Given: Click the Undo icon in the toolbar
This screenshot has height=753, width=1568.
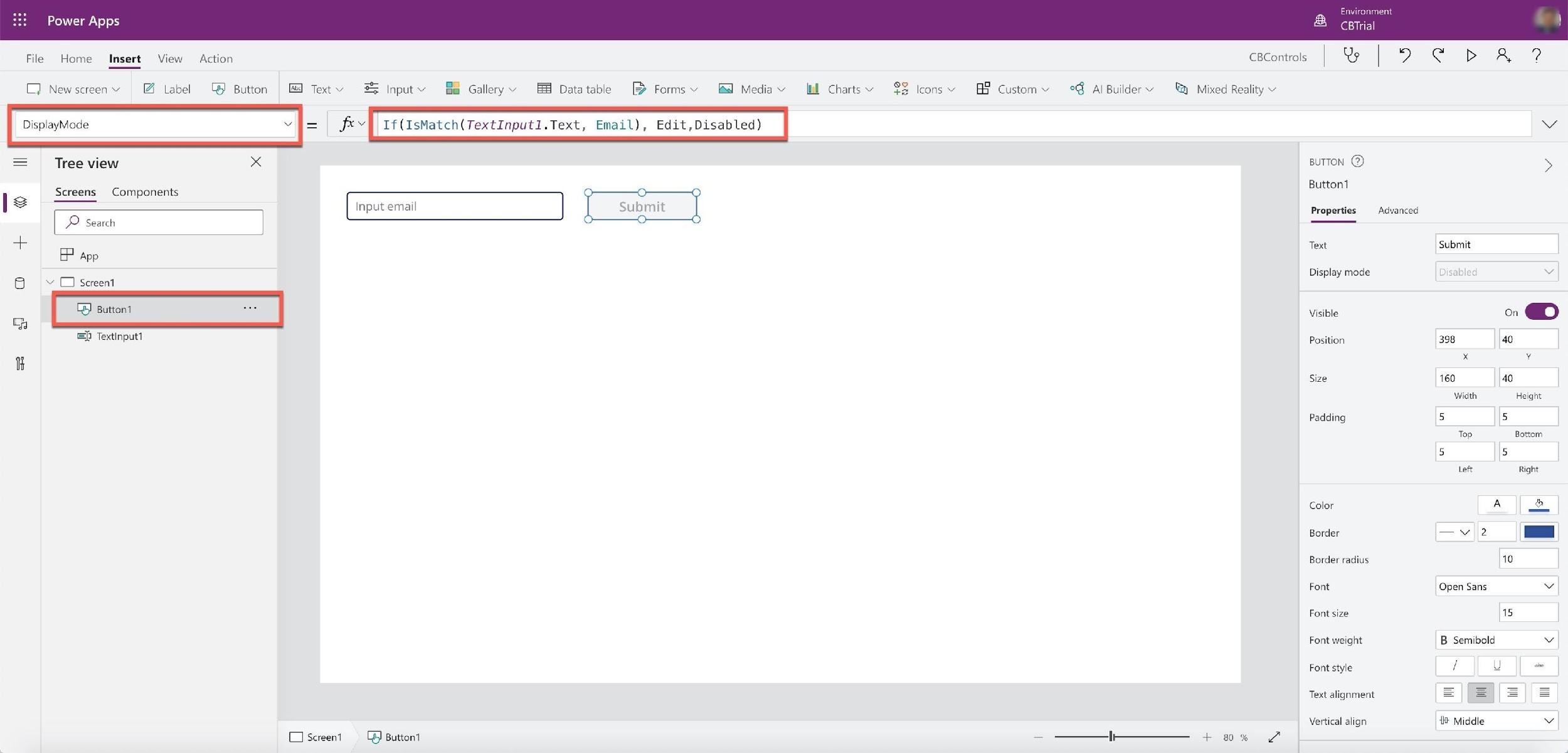Looking at the screenshot, I should [x=1405, y=57].
